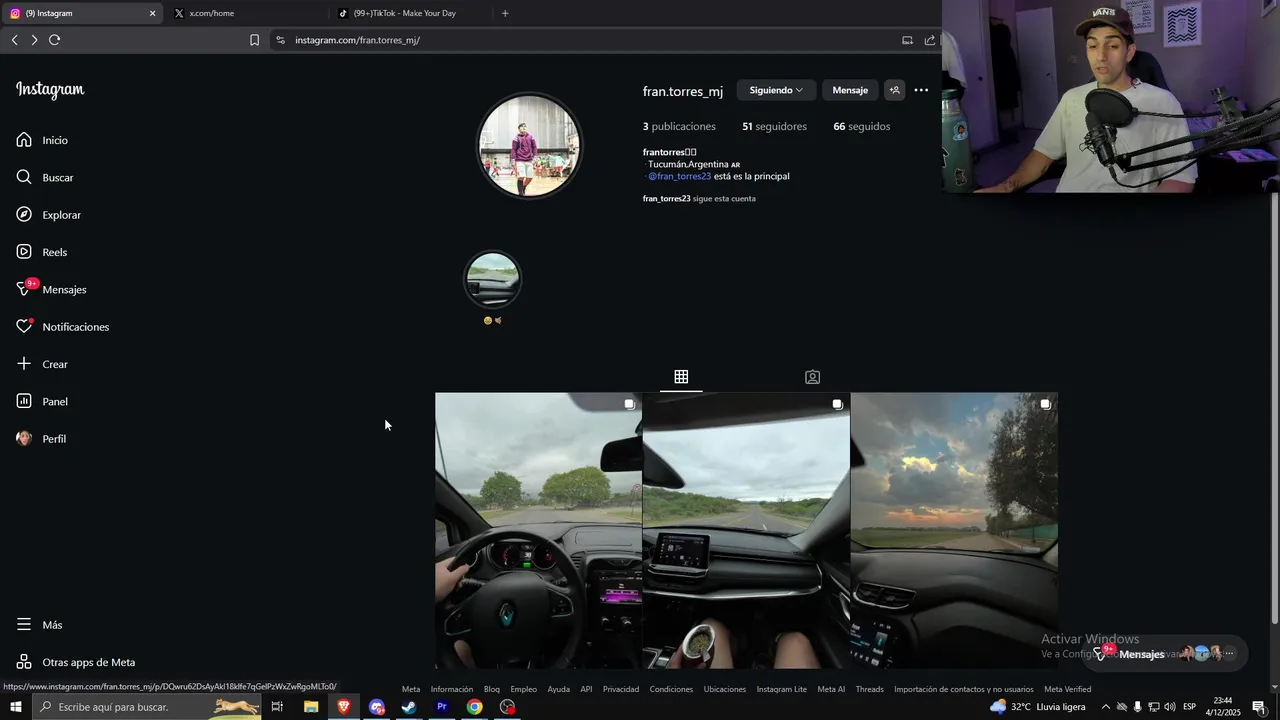Open Task View on taskbar
Screen dimensions: 1280x720
277,707
